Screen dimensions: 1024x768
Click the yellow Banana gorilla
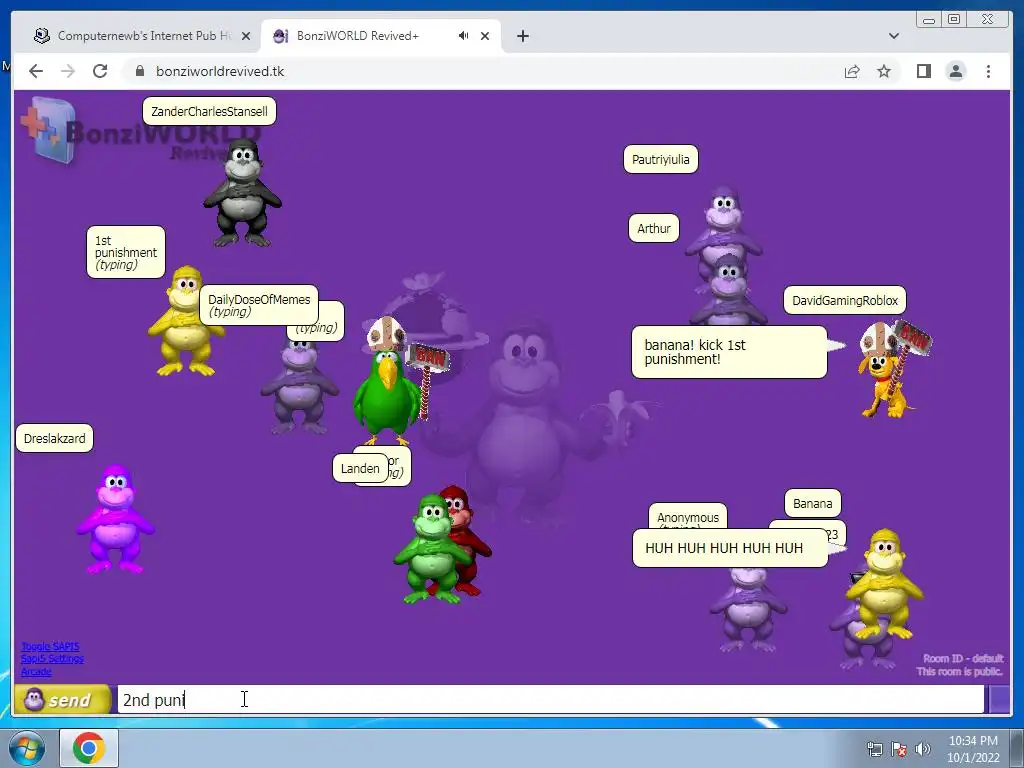pos(884,585)
